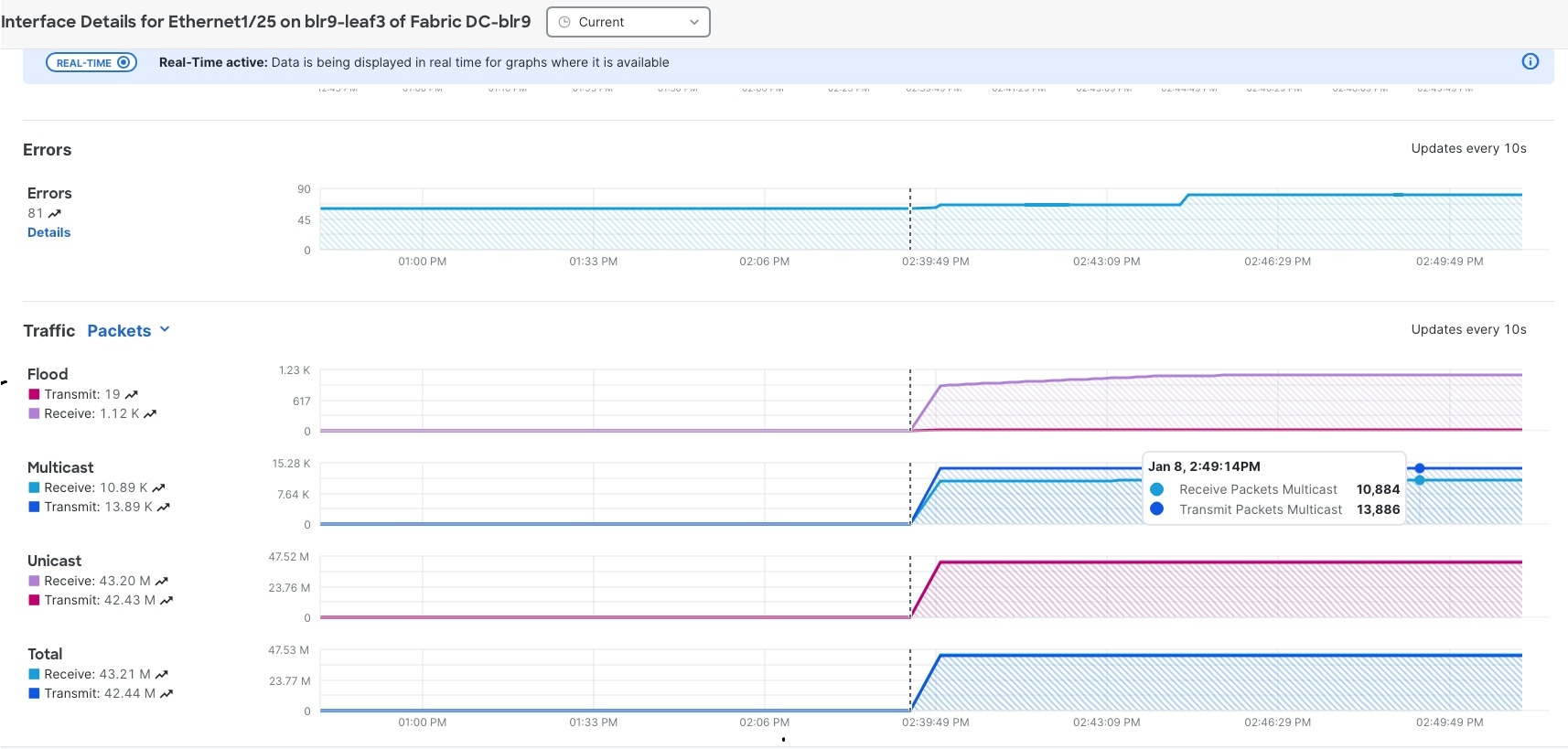Click trend icon beside Multicast Receive 10.89 K
The image size is (1568, 749).
[158, 487]
